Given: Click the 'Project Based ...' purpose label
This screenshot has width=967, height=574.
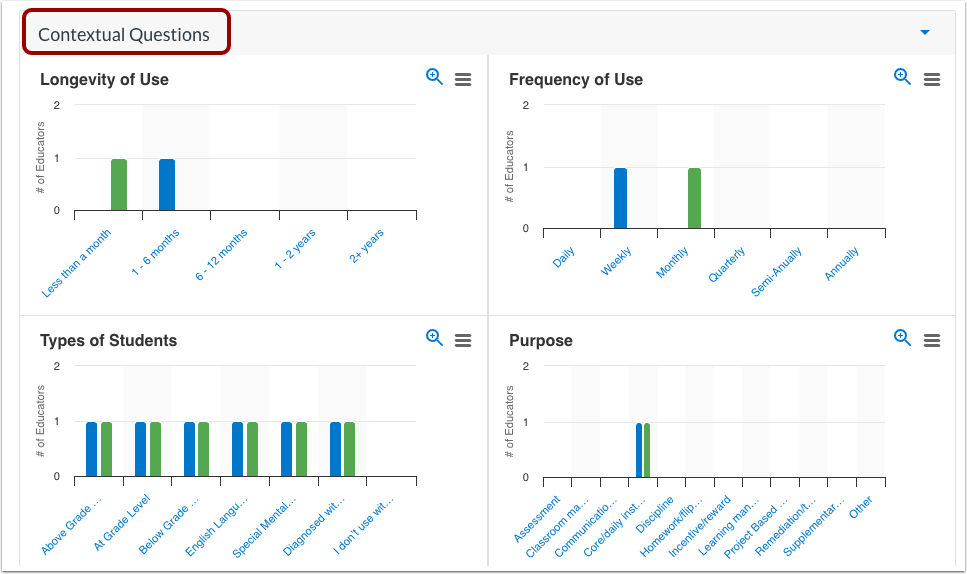Looking at the screenshot, I should (x=756, y=528).
